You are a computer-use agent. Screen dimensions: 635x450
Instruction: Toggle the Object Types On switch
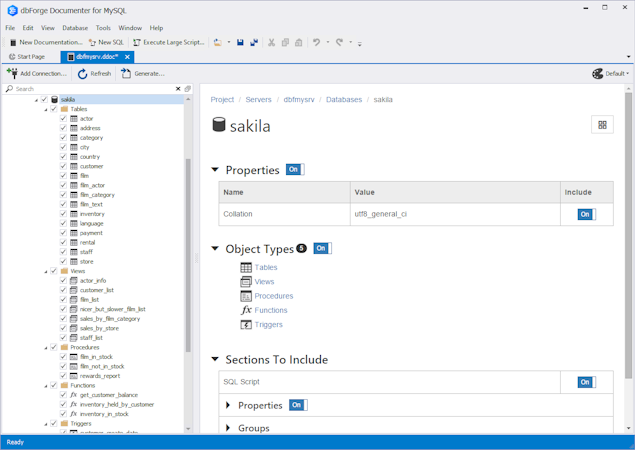[322, 248]
